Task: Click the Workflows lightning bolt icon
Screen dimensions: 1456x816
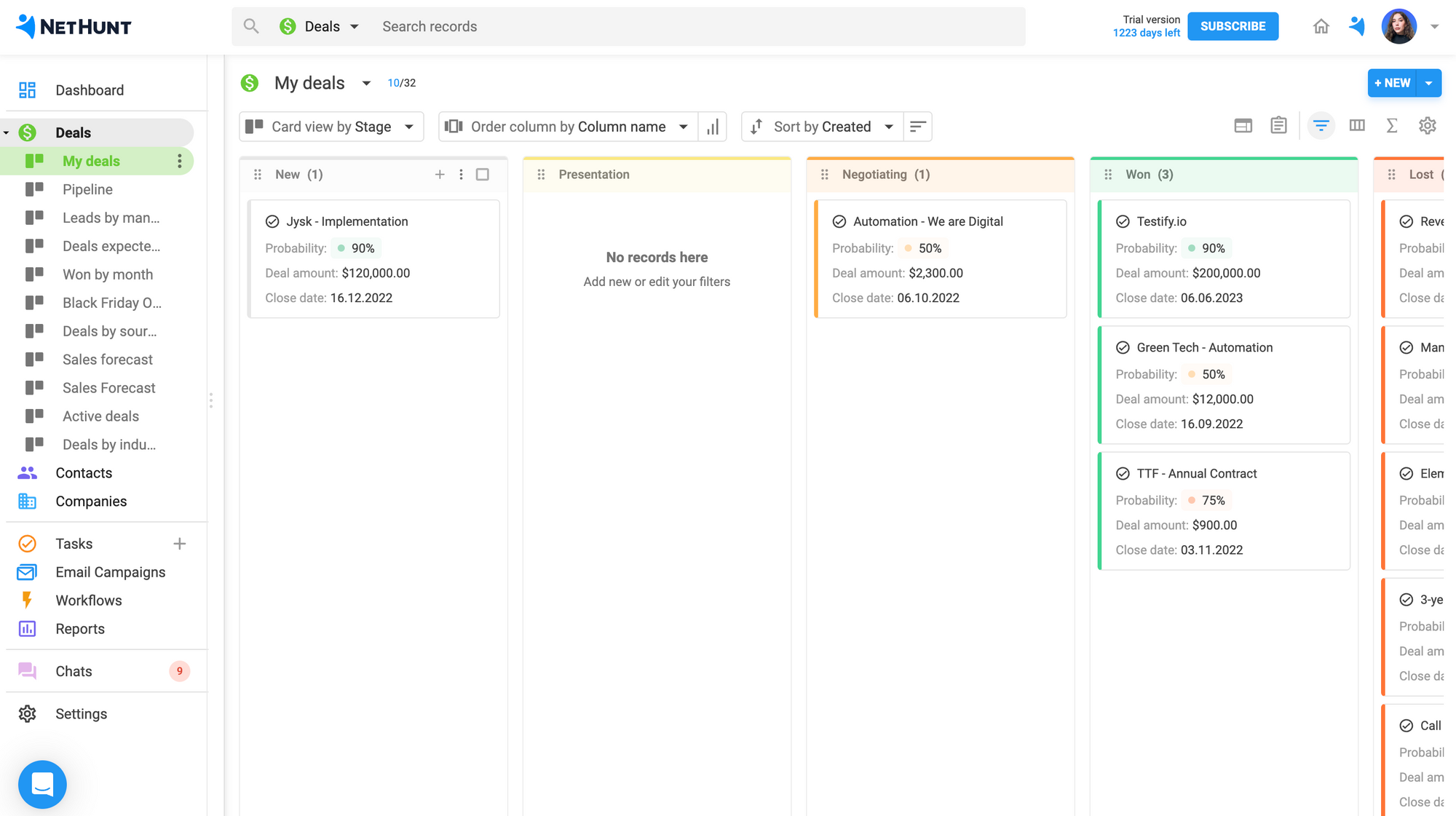Action: pos(26,600)
